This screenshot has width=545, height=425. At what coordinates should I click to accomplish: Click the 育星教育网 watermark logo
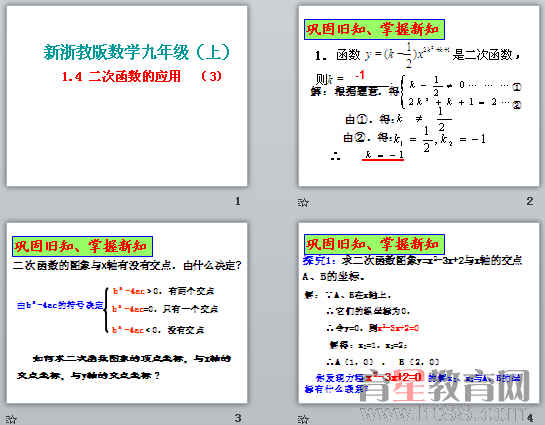pos(444,386)
